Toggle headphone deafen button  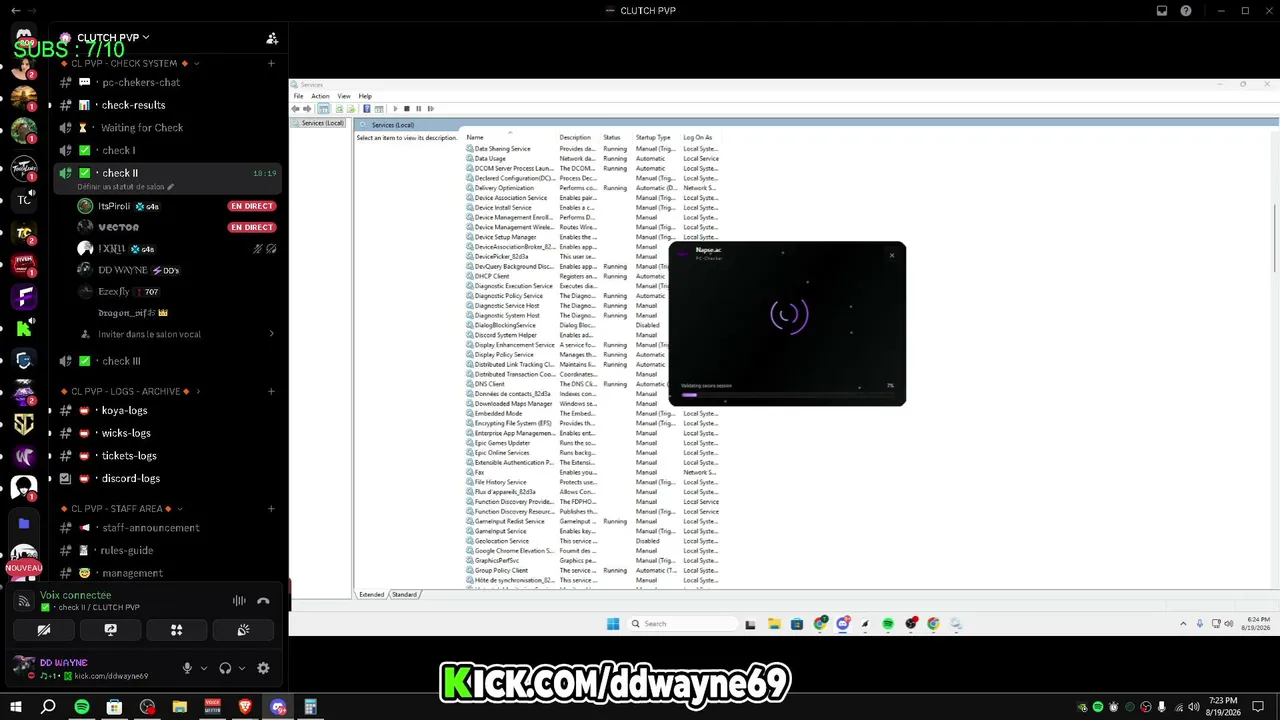point(225,668)
